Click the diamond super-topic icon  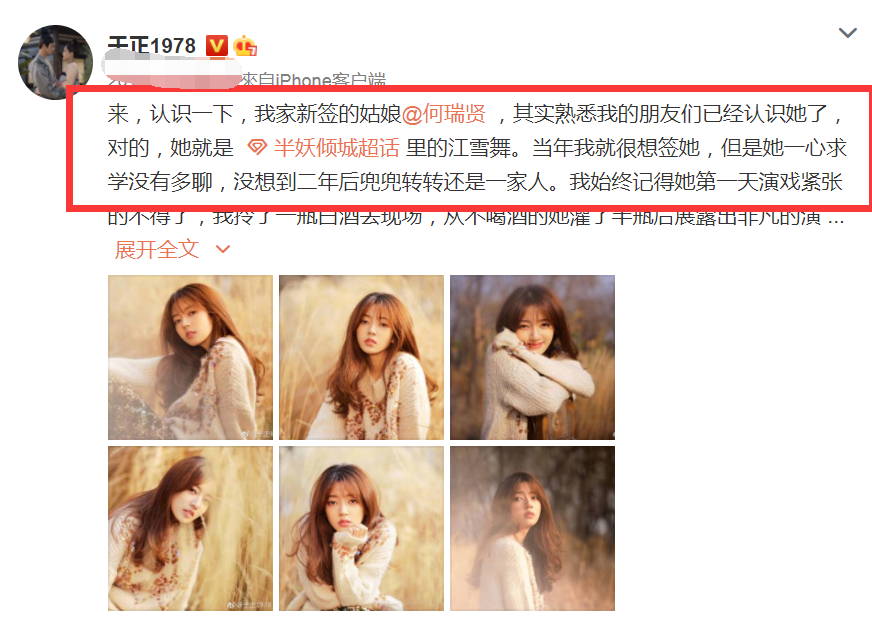pyautogui.click(x=256, y=148)
